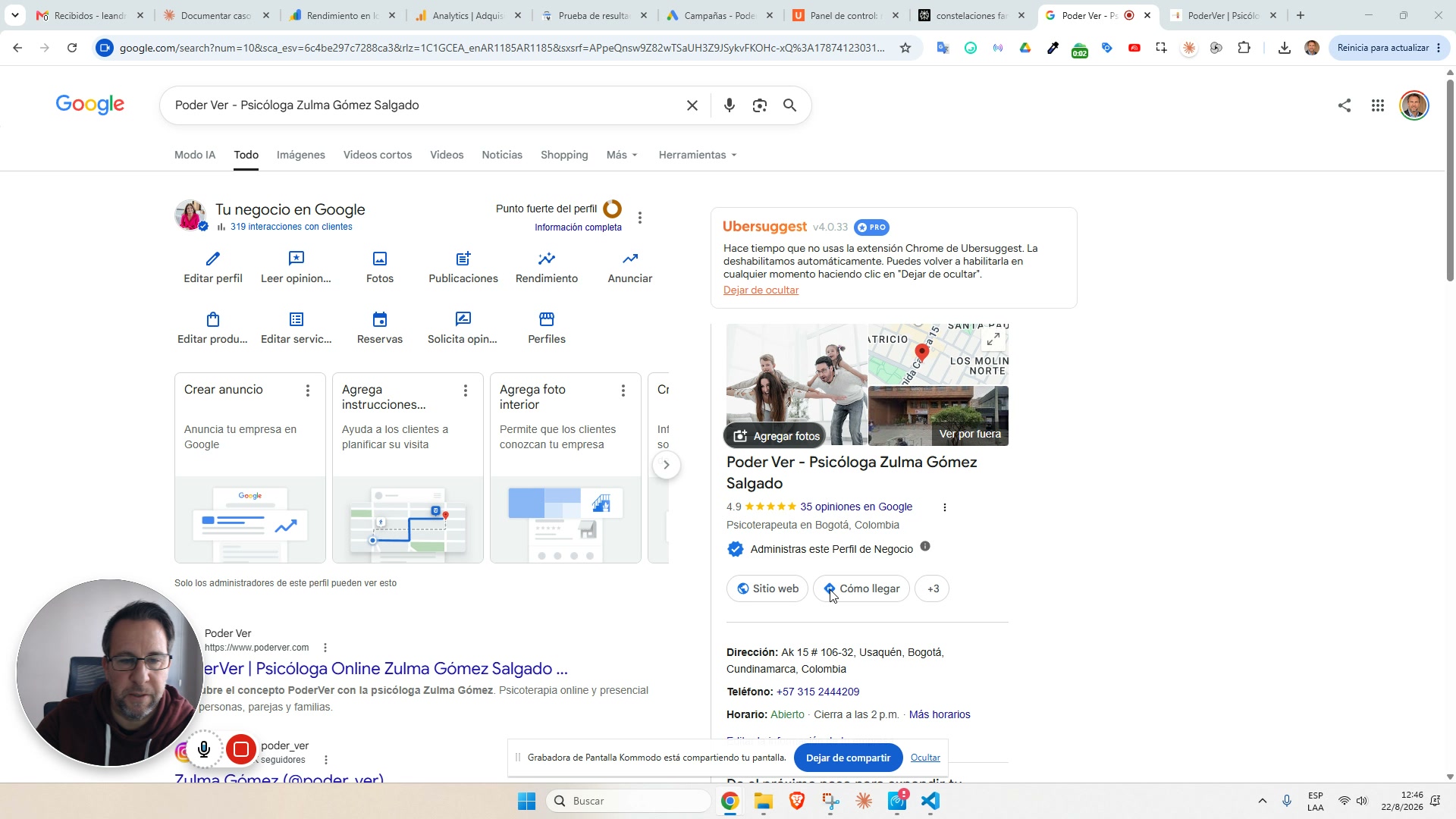Open Publicaciones icon
Viewport: 1456px width, 819px height.
(x=463, y=259)
